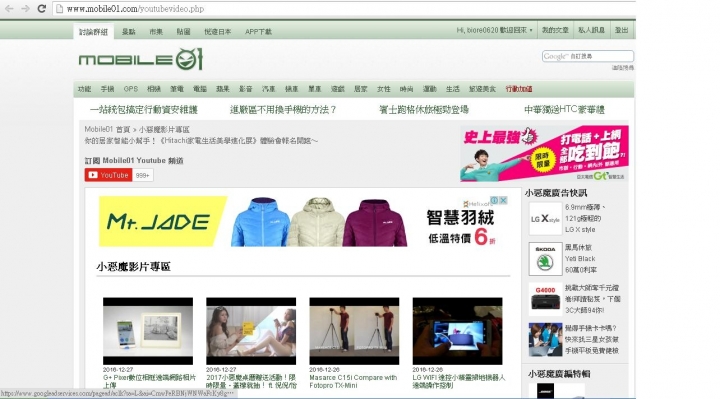Open the 居家 category menu
Image resolution: width=720 pixels, height=399 pixels.
pos(360,89)
